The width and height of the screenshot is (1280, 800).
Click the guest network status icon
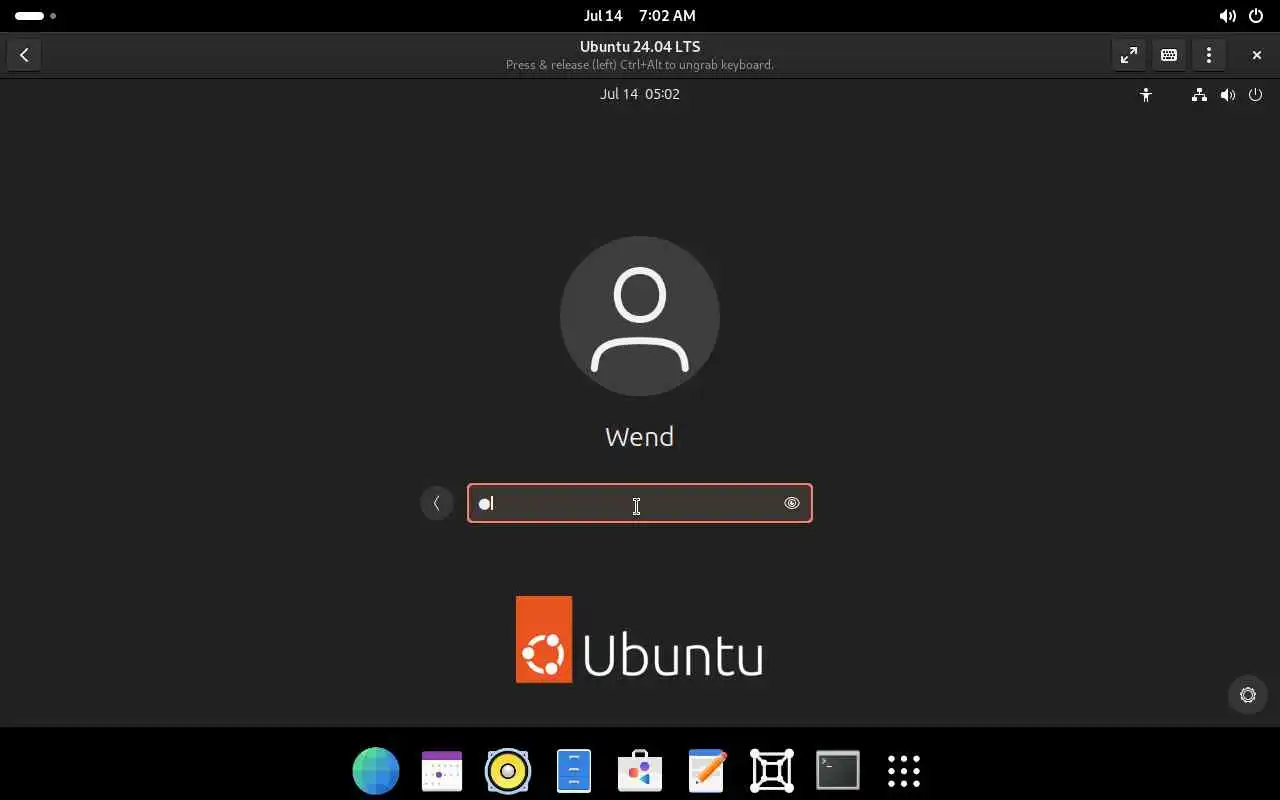pyautogui.click(x=1199, y=95)
